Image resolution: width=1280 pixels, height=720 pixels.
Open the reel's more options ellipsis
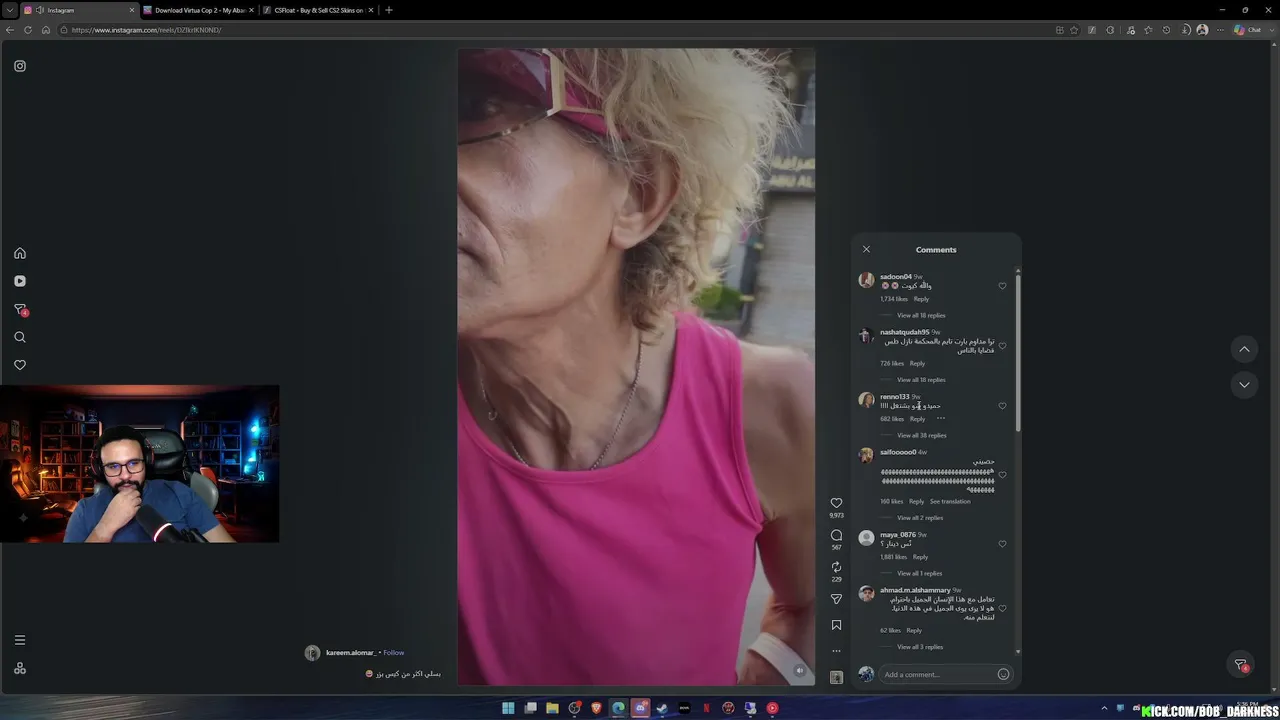pos(837,651)
